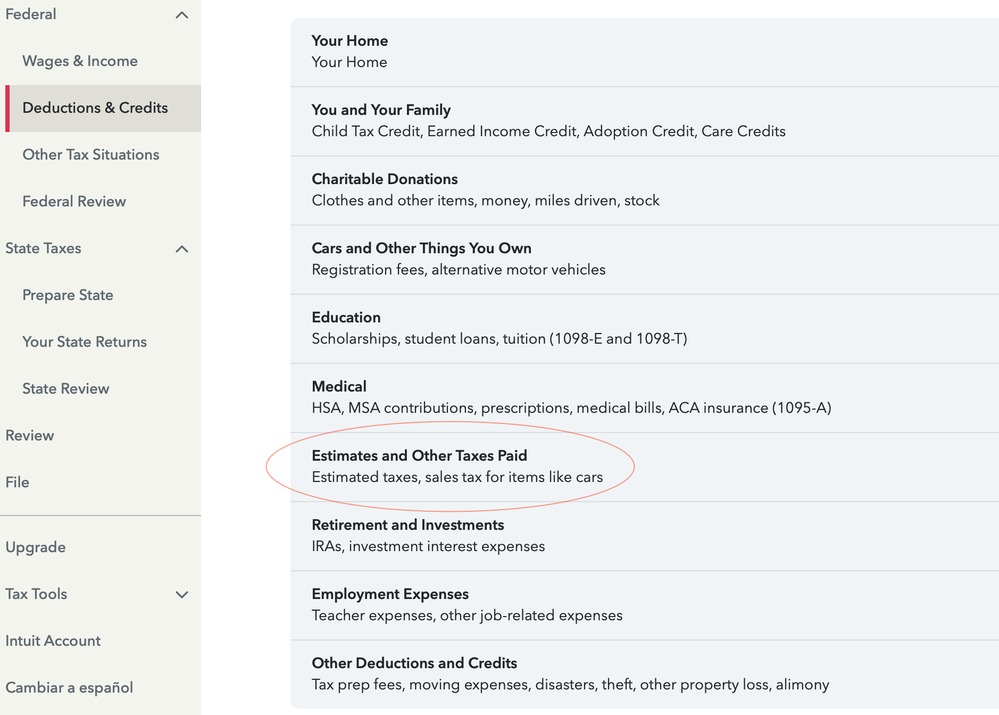Open Intuit Account from sidebar
Image resolution: width=999 pixels, height=715 pixels.
point(53,641)
